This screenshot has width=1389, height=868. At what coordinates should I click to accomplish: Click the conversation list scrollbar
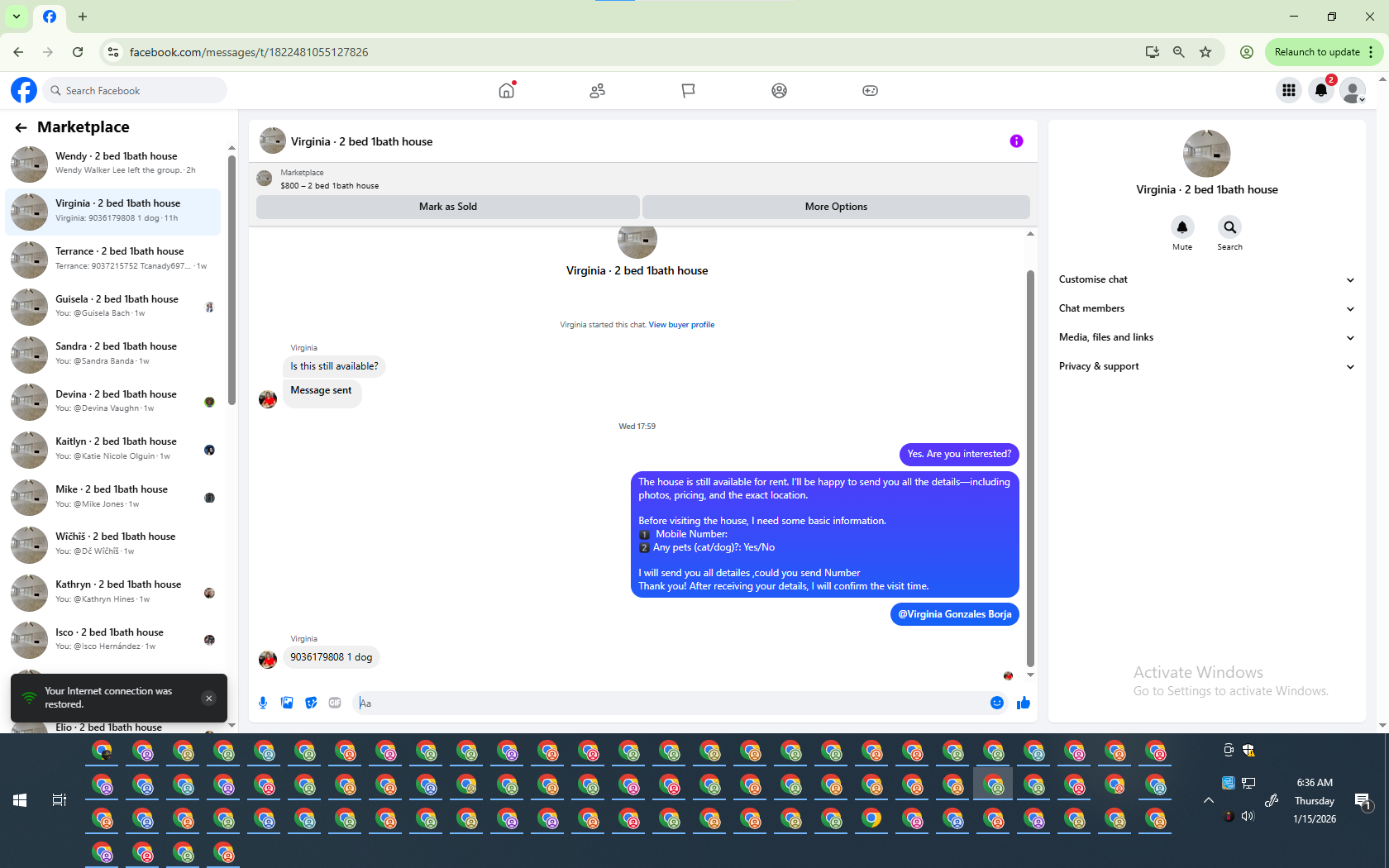click(231, 279)
